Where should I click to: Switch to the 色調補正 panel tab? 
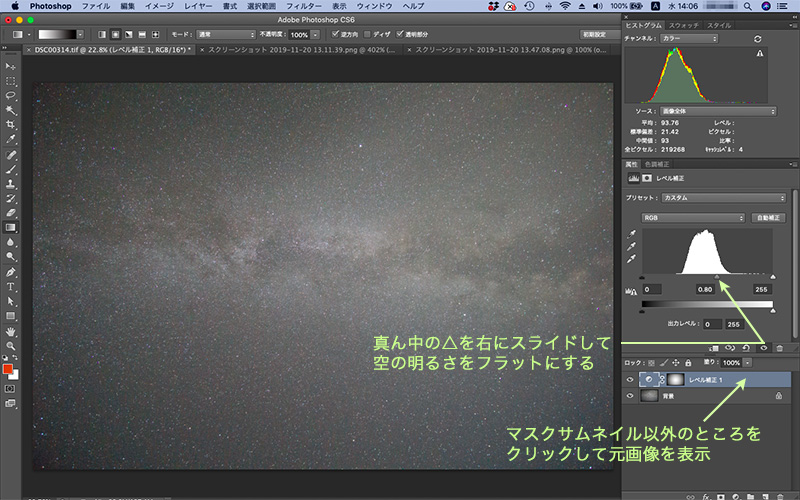point(657,164)
